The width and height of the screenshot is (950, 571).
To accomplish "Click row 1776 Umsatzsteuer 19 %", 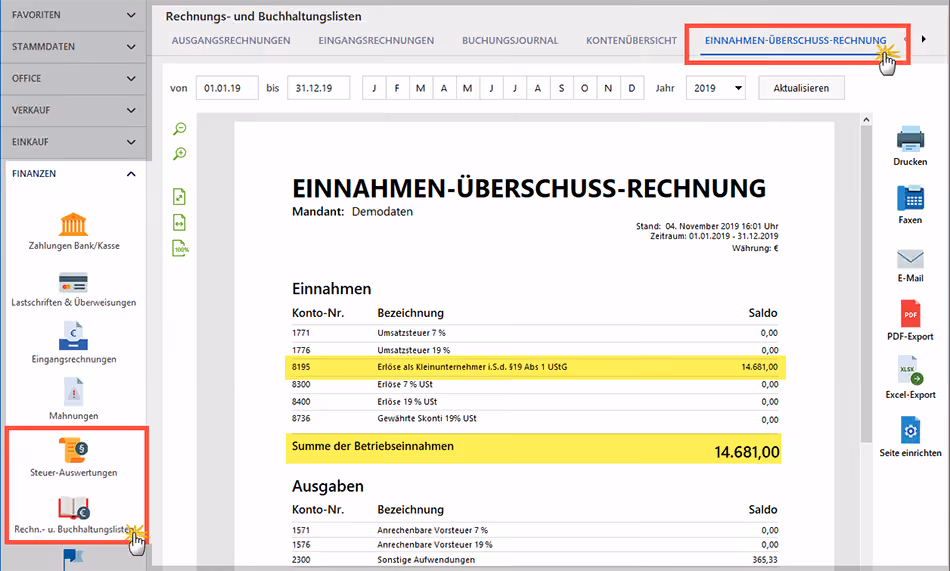I will (x=535, y=350).
